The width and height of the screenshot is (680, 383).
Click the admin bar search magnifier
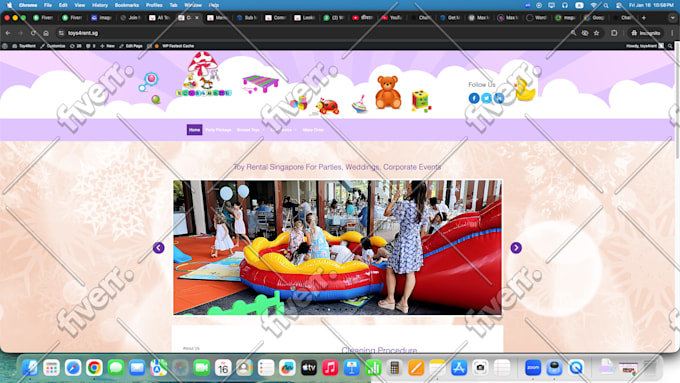click(x=670, y=46)
